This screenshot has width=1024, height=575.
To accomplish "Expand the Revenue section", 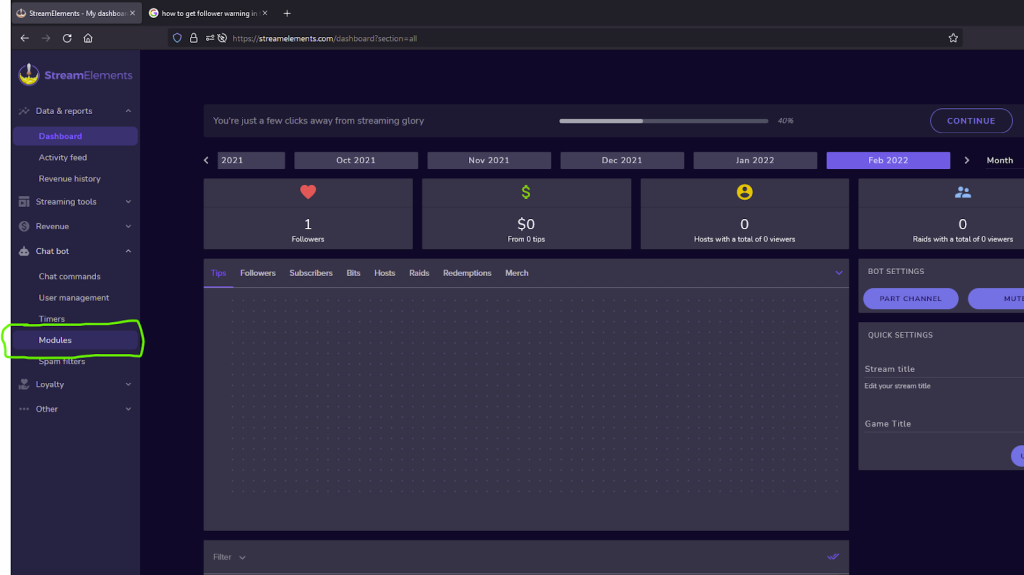I will tap(128, 226).
